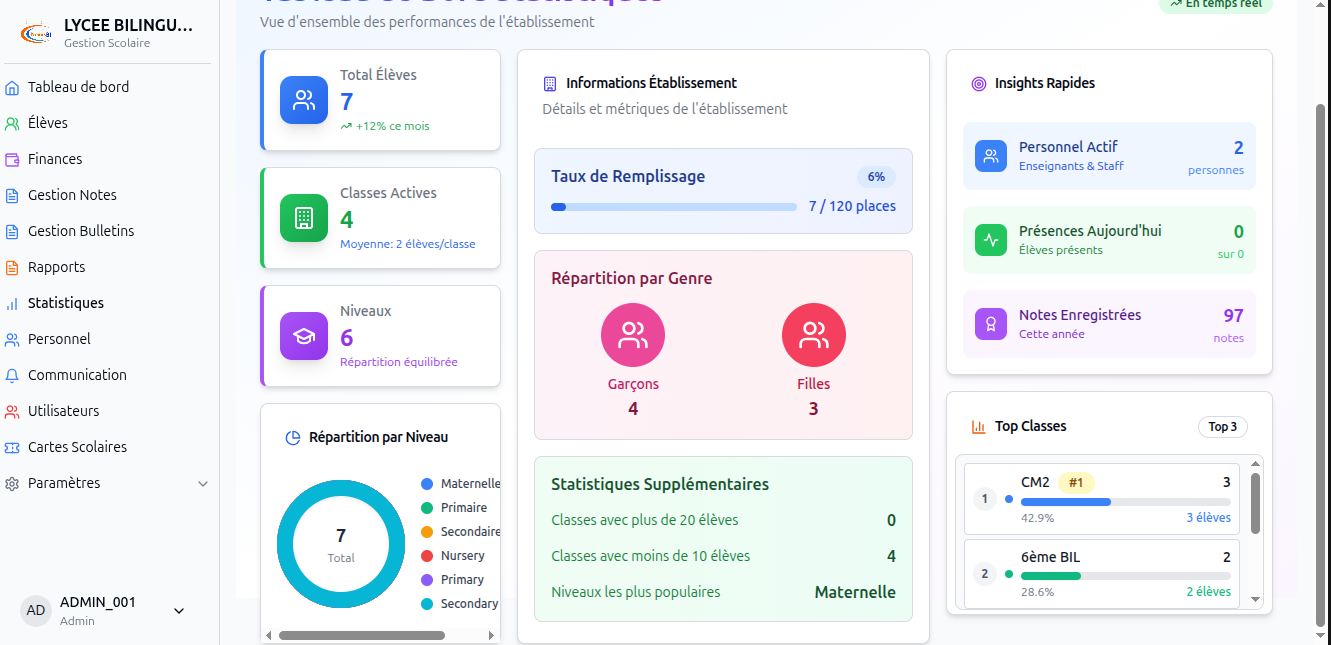
Task: Click the Cartes Scolaires ticket icon
Action: click(x=12, y=447)
